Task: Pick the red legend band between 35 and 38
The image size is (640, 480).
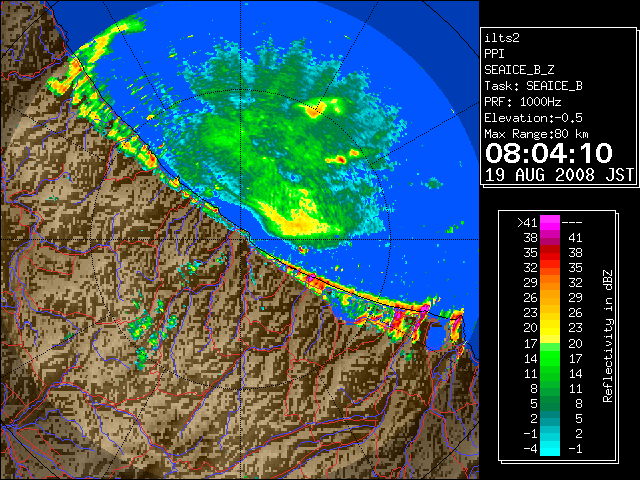Action: pyautogui.click(x=550, y=252)
